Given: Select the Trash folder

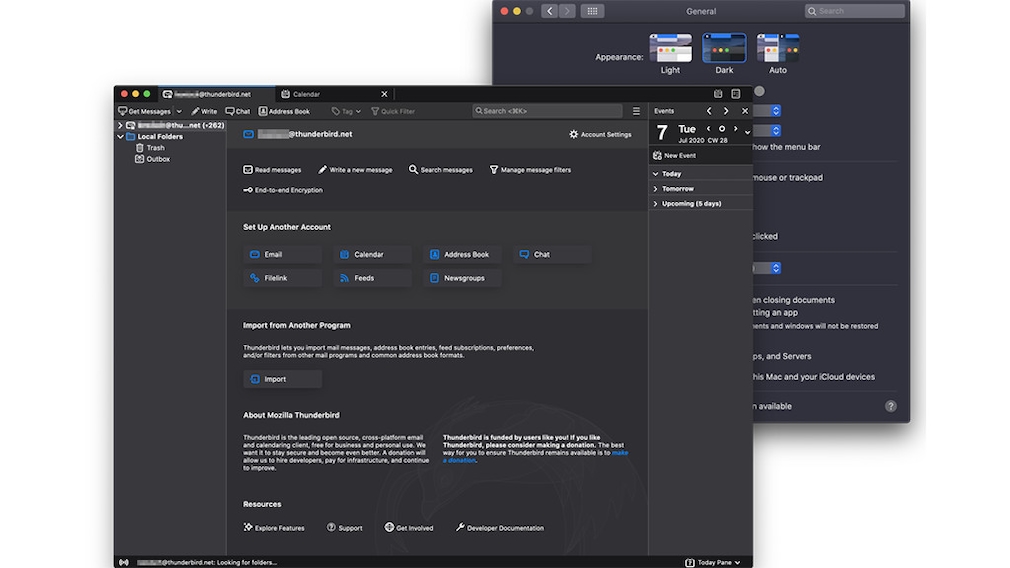Looking at the screenshot, I should pos(149,148).
